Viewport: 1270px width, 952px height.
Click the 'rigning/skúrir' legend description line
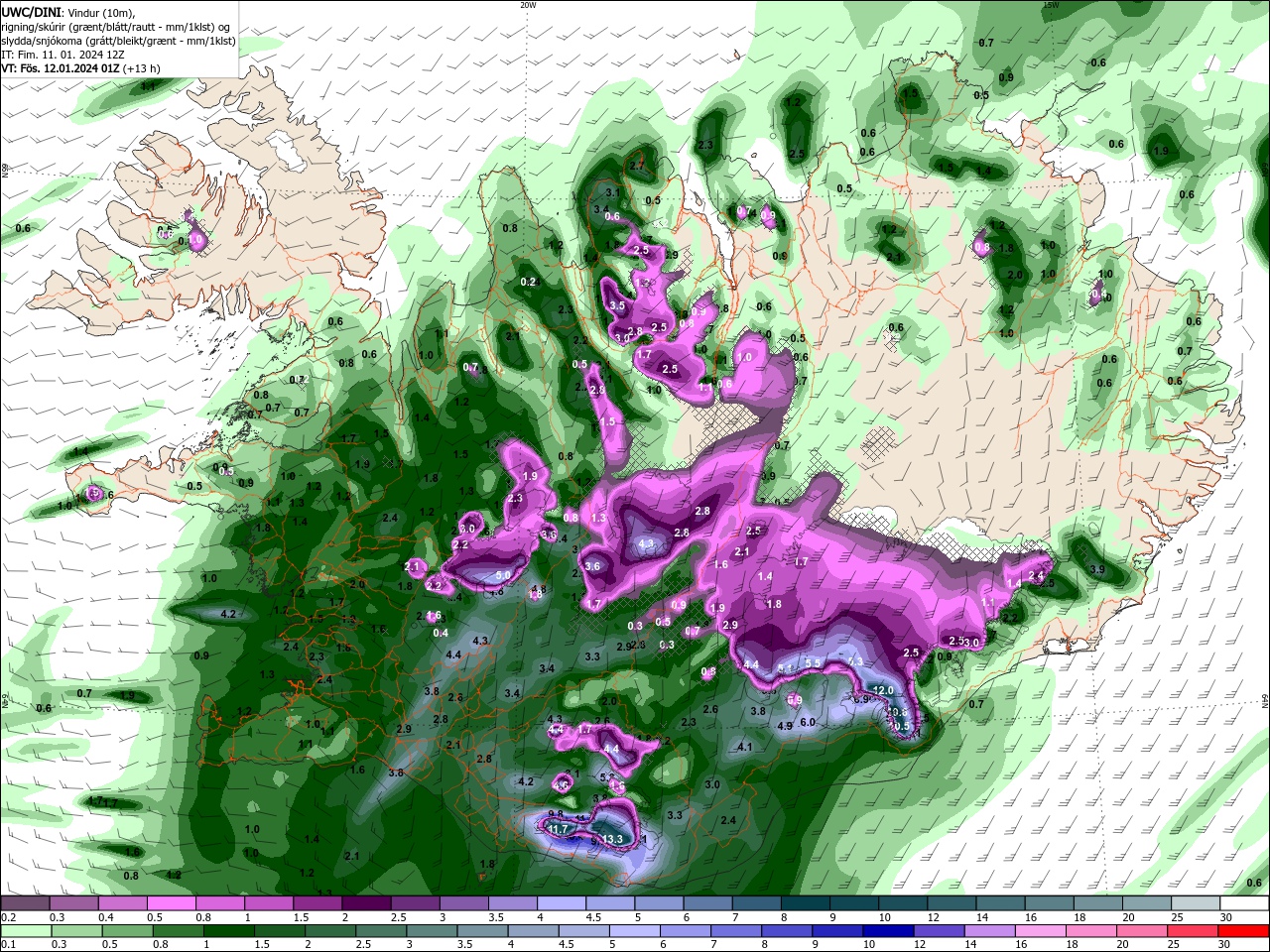[117, 26]
